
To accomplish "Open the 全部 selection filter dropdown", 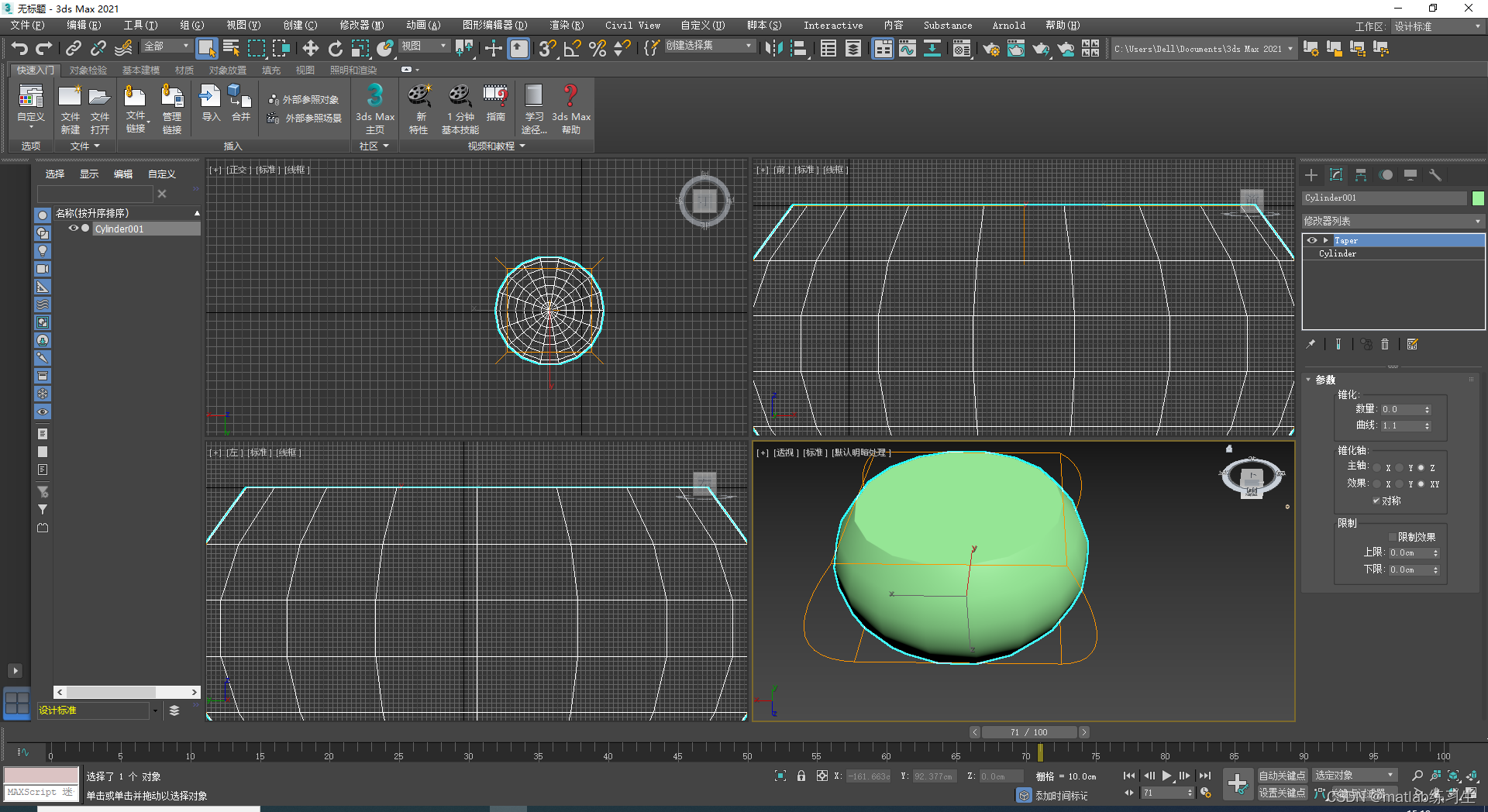I will [186, 46].
